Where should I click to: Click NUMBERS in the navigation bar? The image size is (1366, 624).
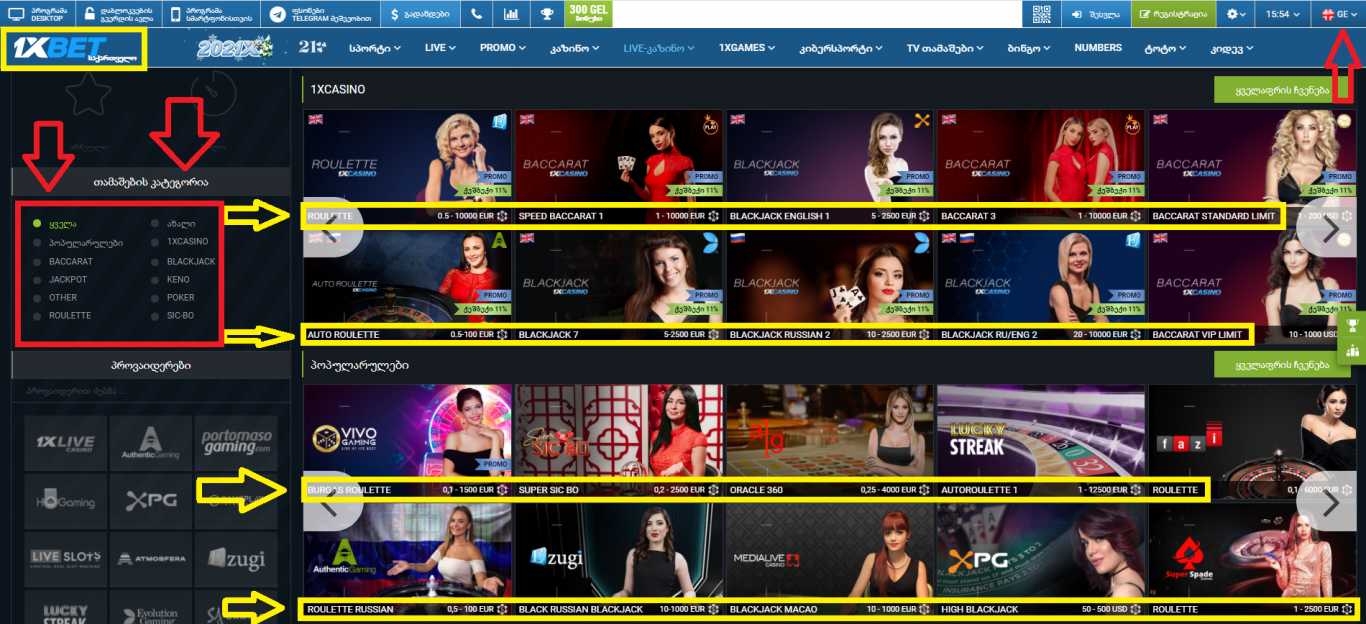pyautogui.click(x=1098, y=47)
